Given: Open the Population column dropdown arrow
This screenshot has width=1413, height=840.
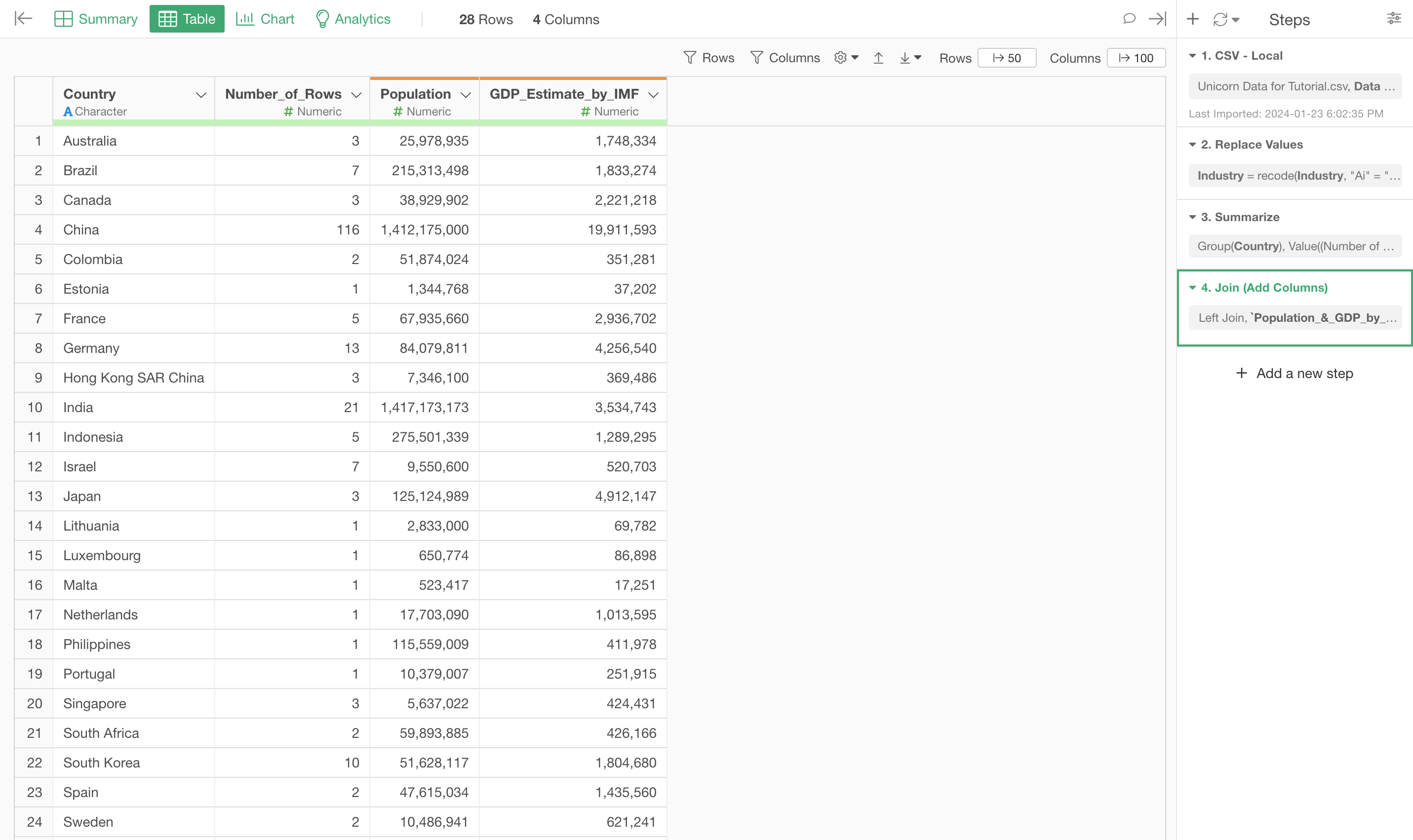Looking at the screenshot, I should 466,95.
